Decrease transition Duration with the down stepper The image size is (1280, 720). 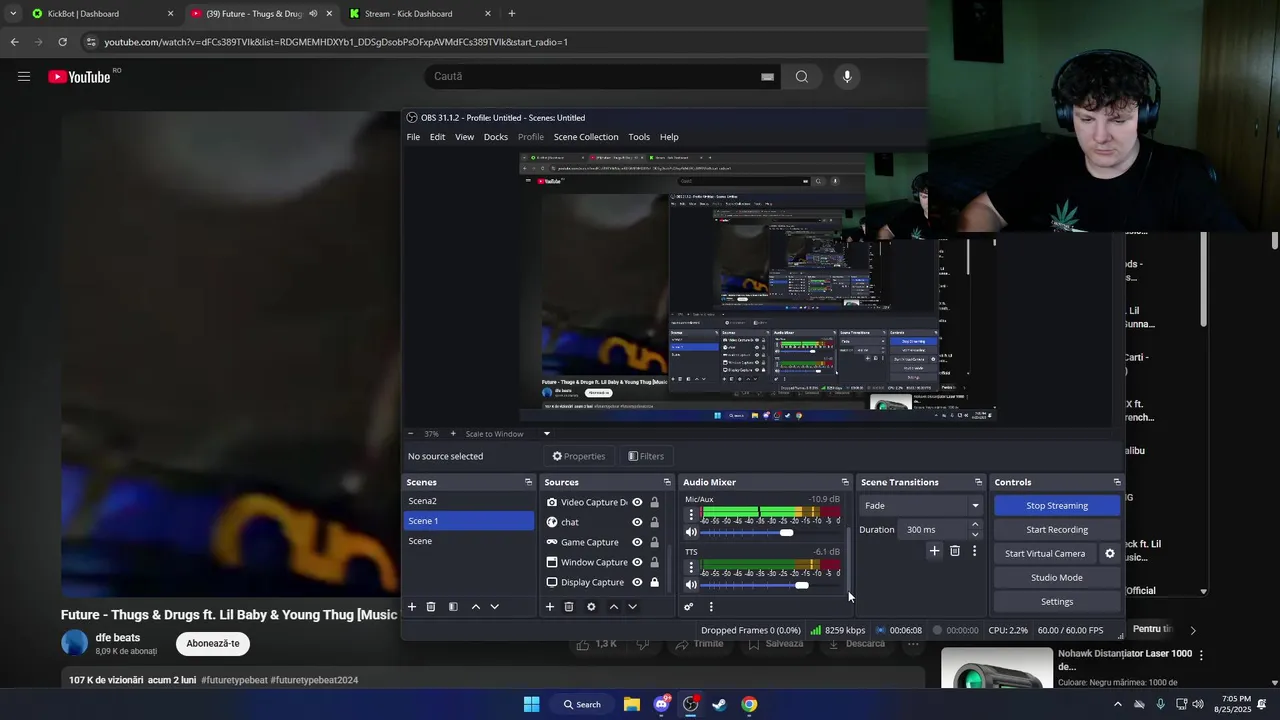point(975,534)
